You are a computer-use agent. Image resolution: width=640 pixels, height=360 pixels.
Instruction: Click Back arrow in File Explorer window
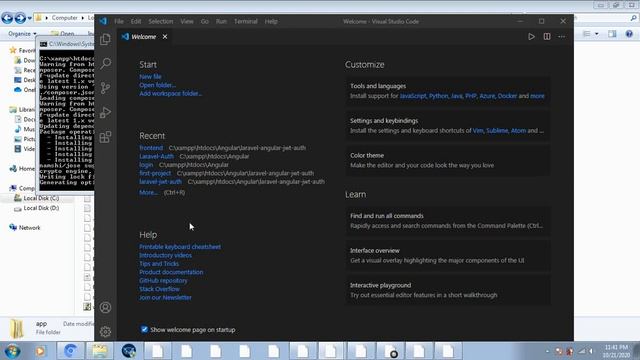point(7,18)
